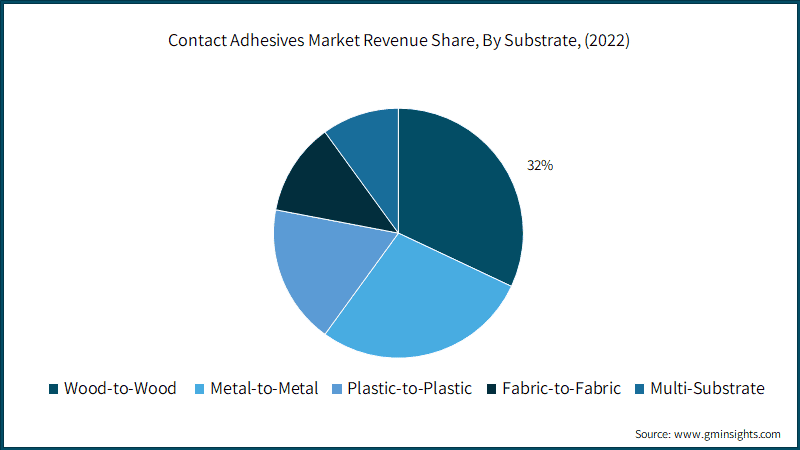The image size is (800, 450).
Task: Click the Source: www.gminsights.com text
Action: (x=708, y=434)
